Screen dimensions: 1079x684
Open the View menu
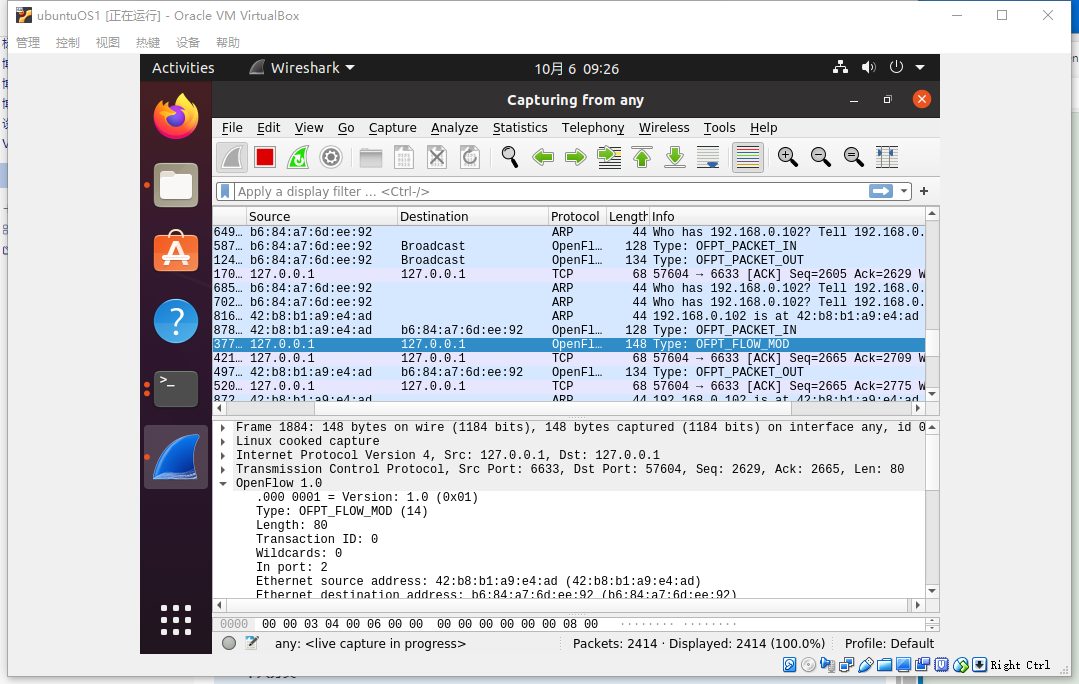[309, 128]
